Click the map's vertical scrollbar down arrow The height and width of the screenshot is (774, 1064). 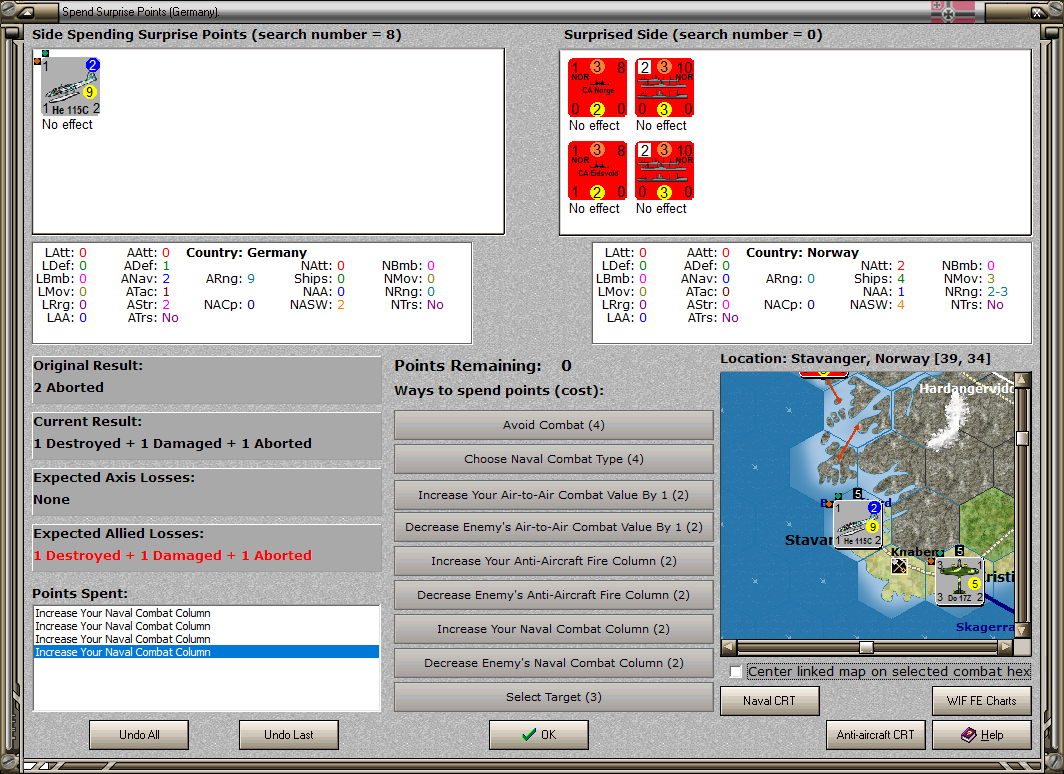pos(1023,630)
